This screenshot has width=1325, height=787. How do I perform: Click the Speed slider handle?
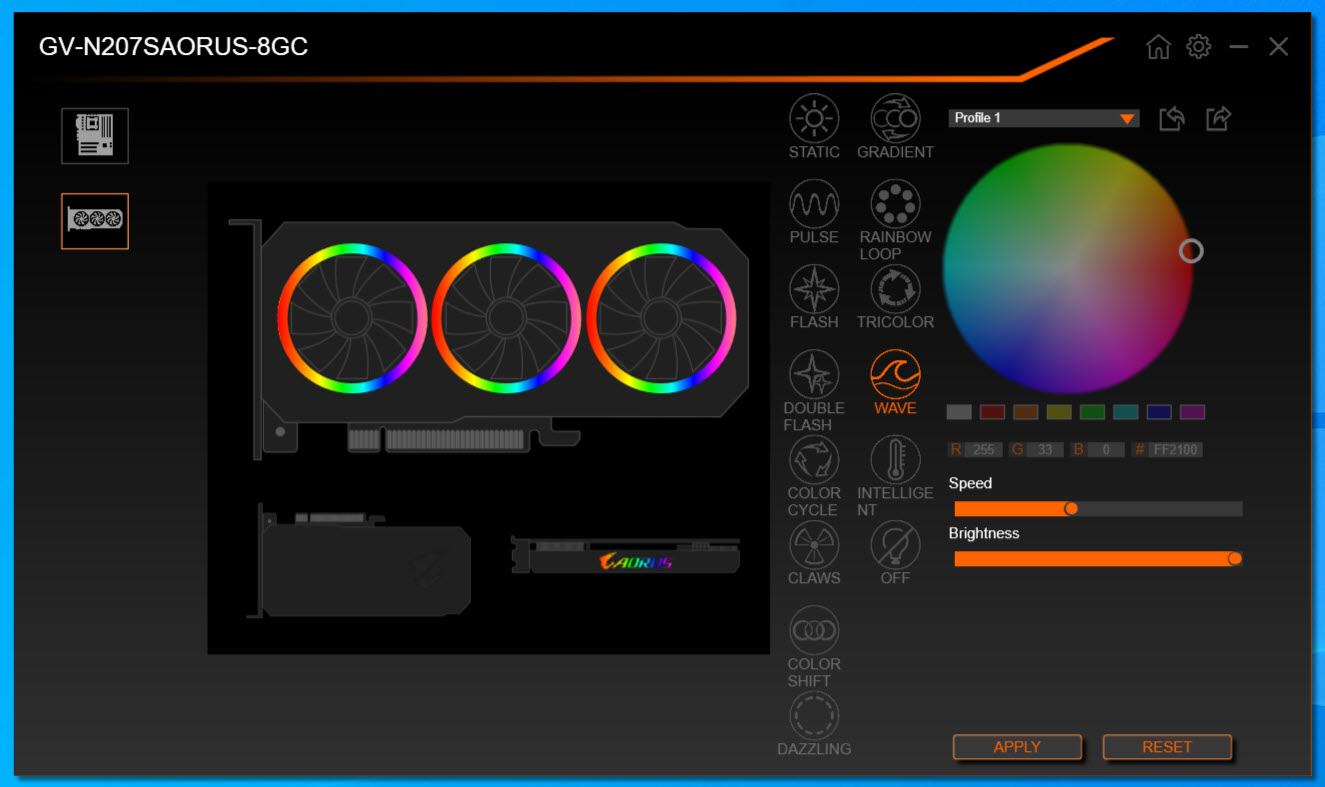(x=1071, y=508)
